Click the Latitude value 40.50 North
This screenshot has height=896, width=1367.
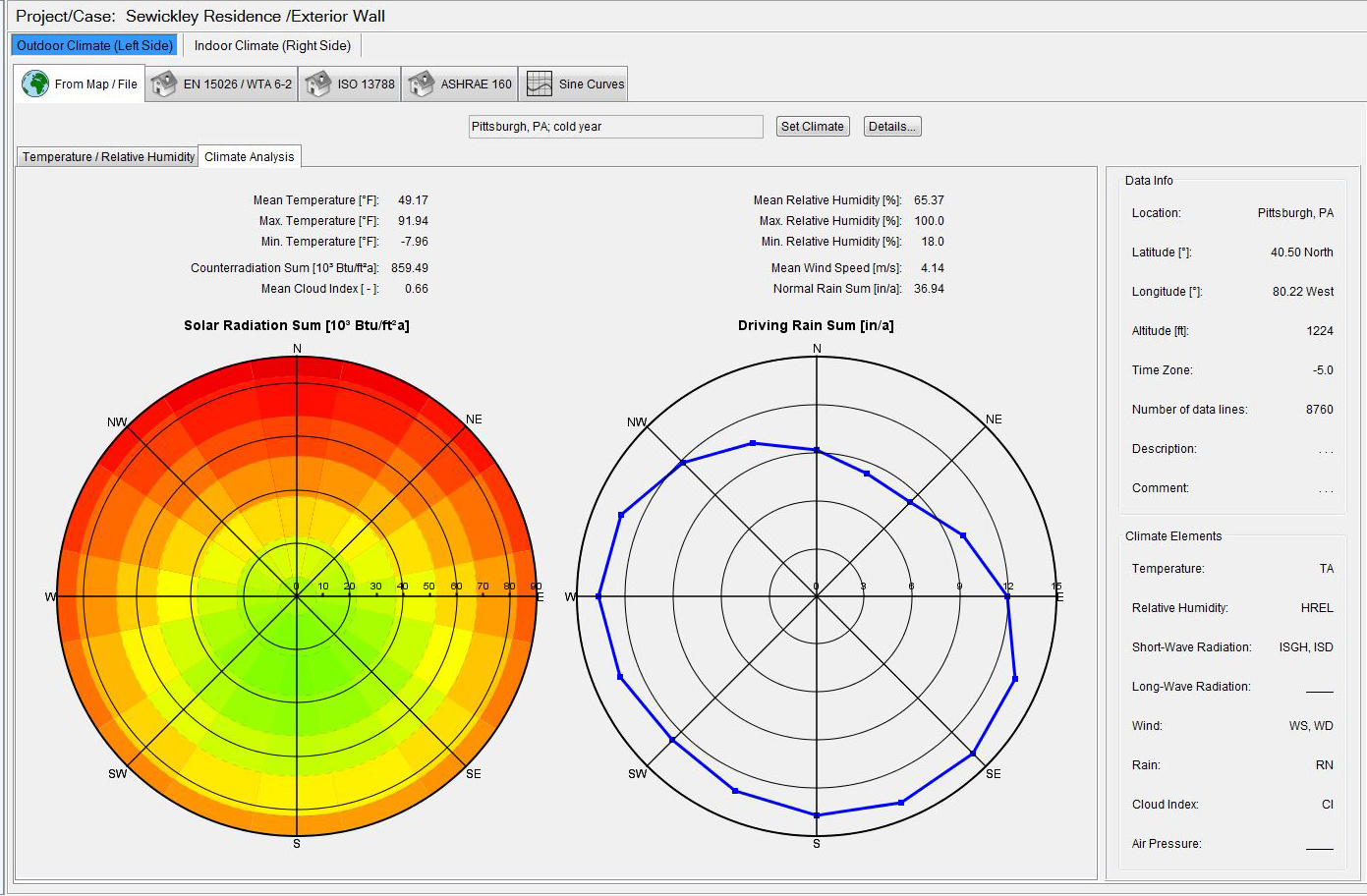pyautogui.click(x=1301, y=252)
